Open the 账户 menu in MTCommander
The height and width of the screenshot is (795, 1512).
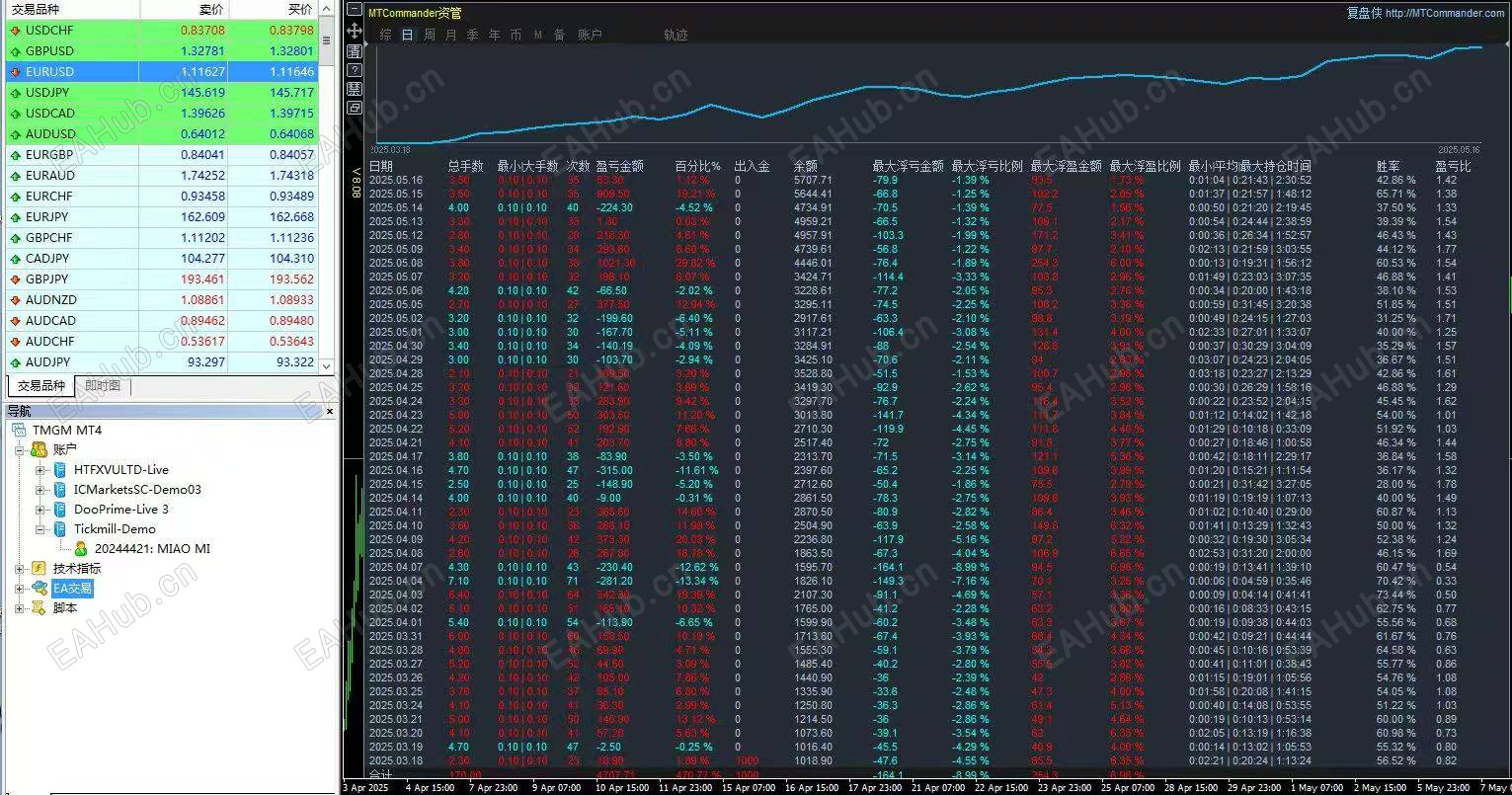tap(590, 34)
